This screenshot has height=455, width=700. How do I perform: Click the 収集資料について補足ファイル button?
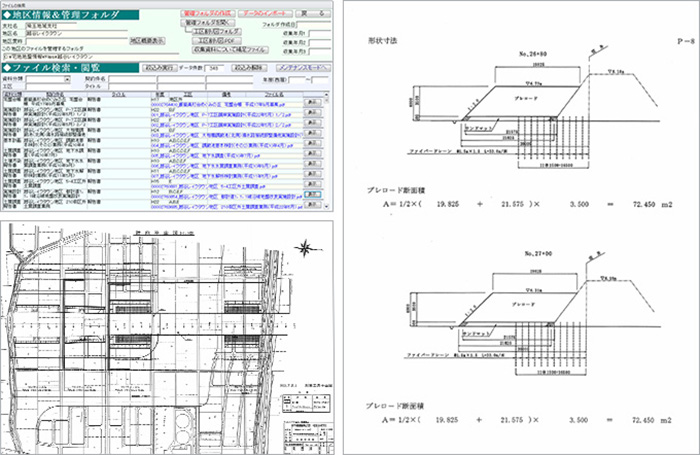pyautogui.click(x=231, y=50)
